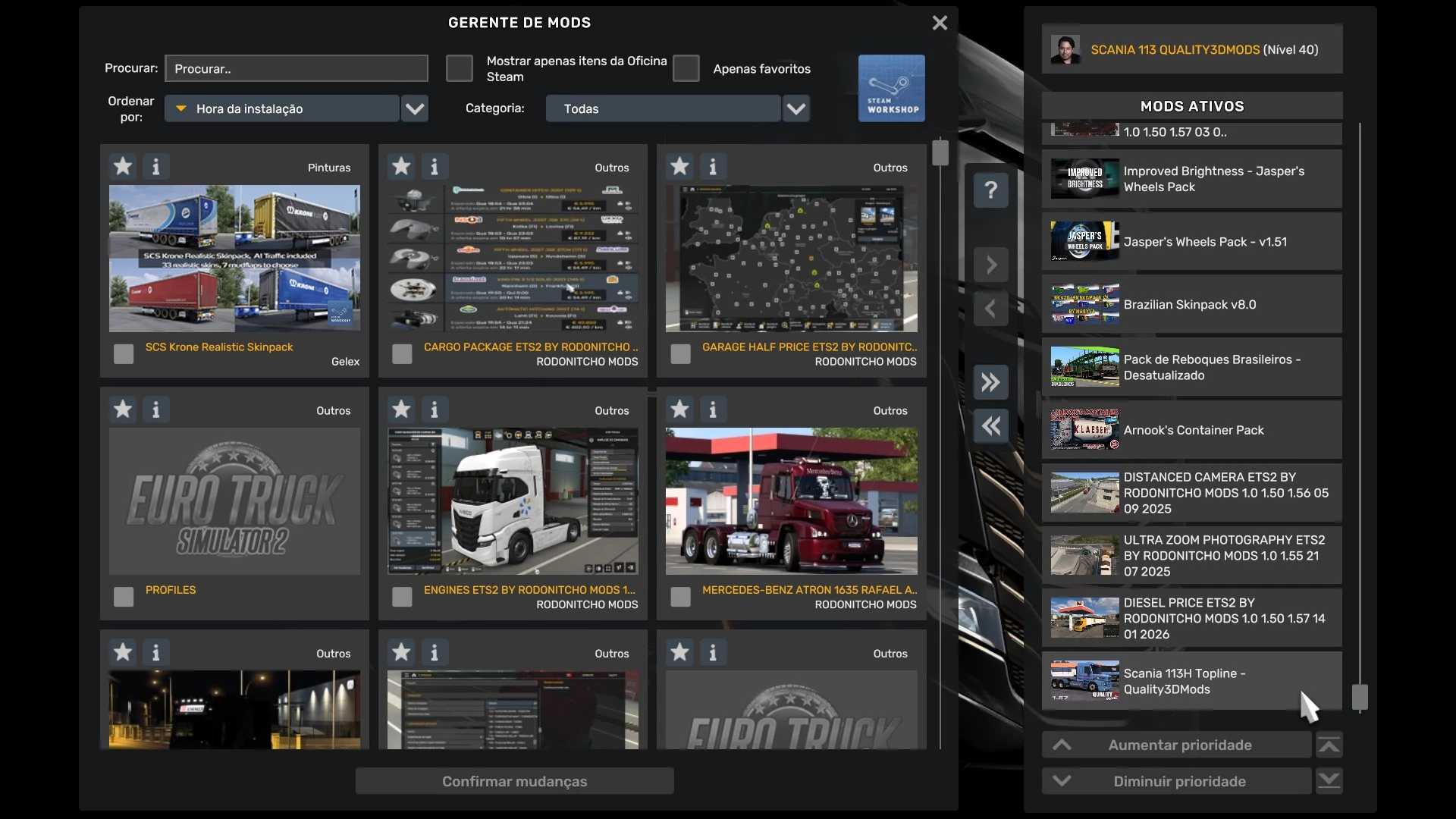The height and width of the screenshot is (819, 1456).
Task: Click the remove all mods double-left arrow
Action: coord(990,426)
